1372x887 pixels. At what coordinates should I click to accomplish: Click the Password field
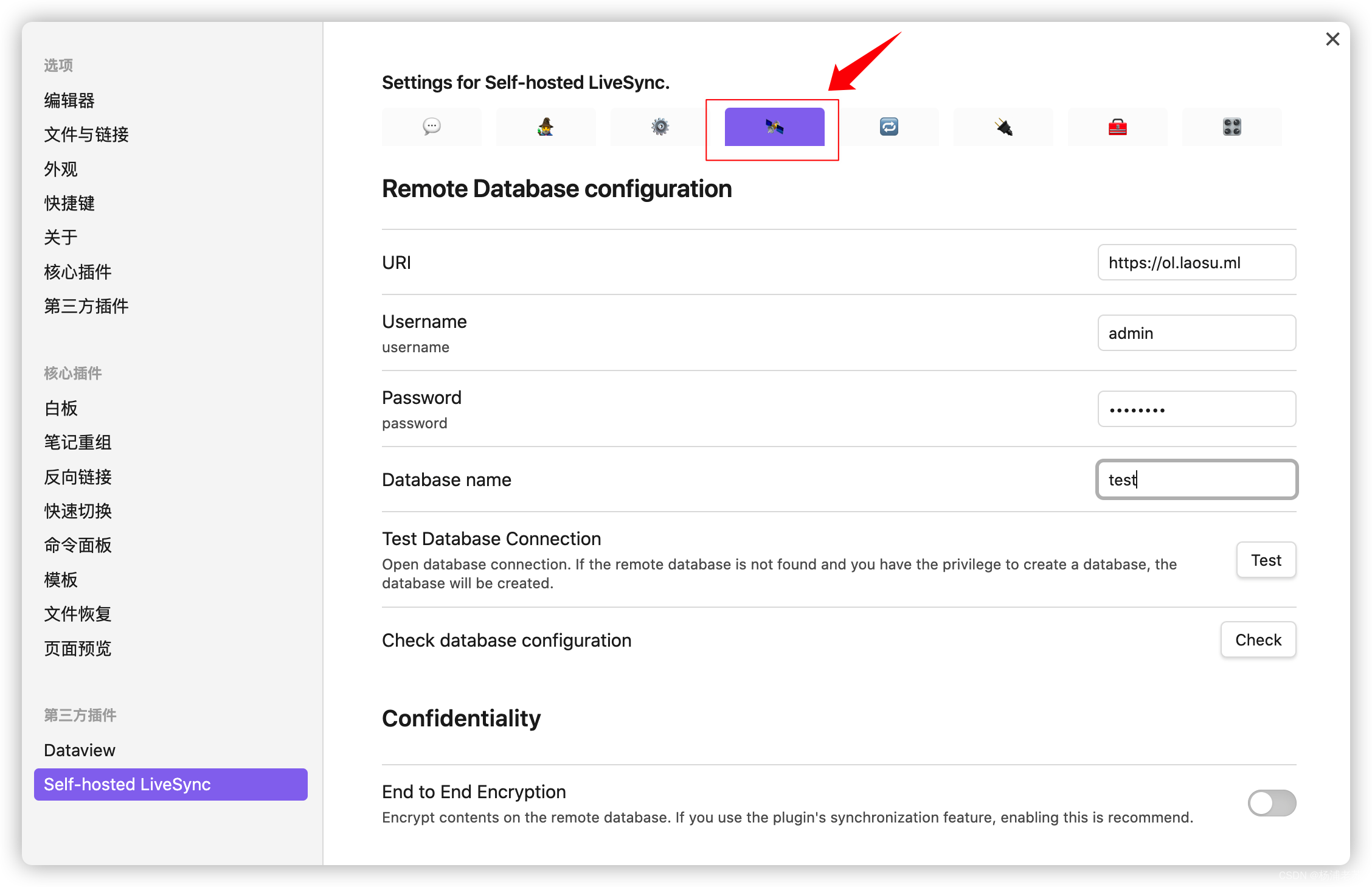pyautogui.click(x=1196, y=409)
